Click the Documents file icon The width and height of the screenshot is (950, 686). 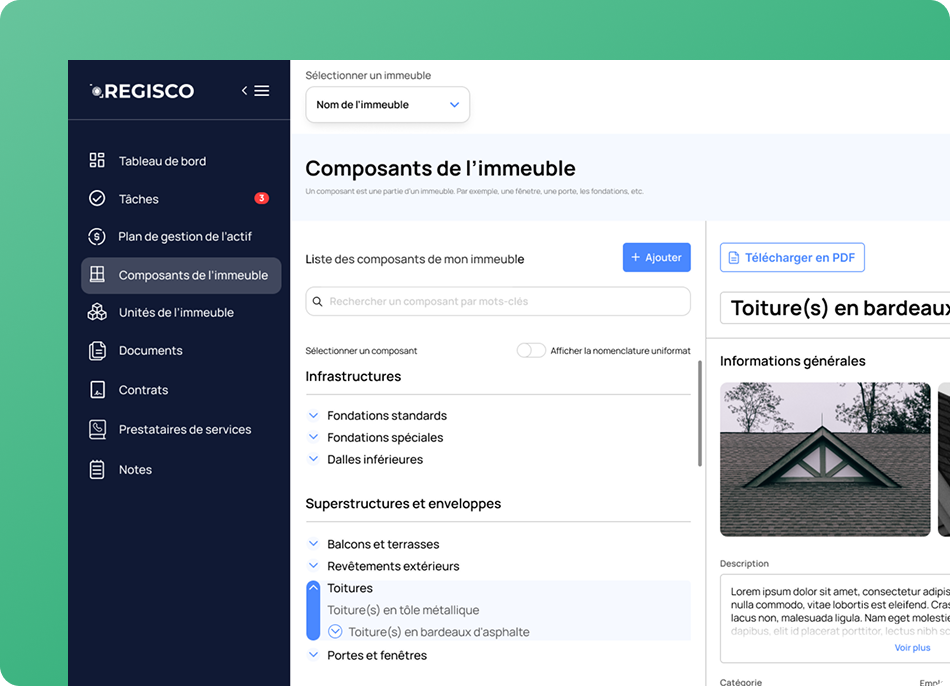click(x=97, y=350)
